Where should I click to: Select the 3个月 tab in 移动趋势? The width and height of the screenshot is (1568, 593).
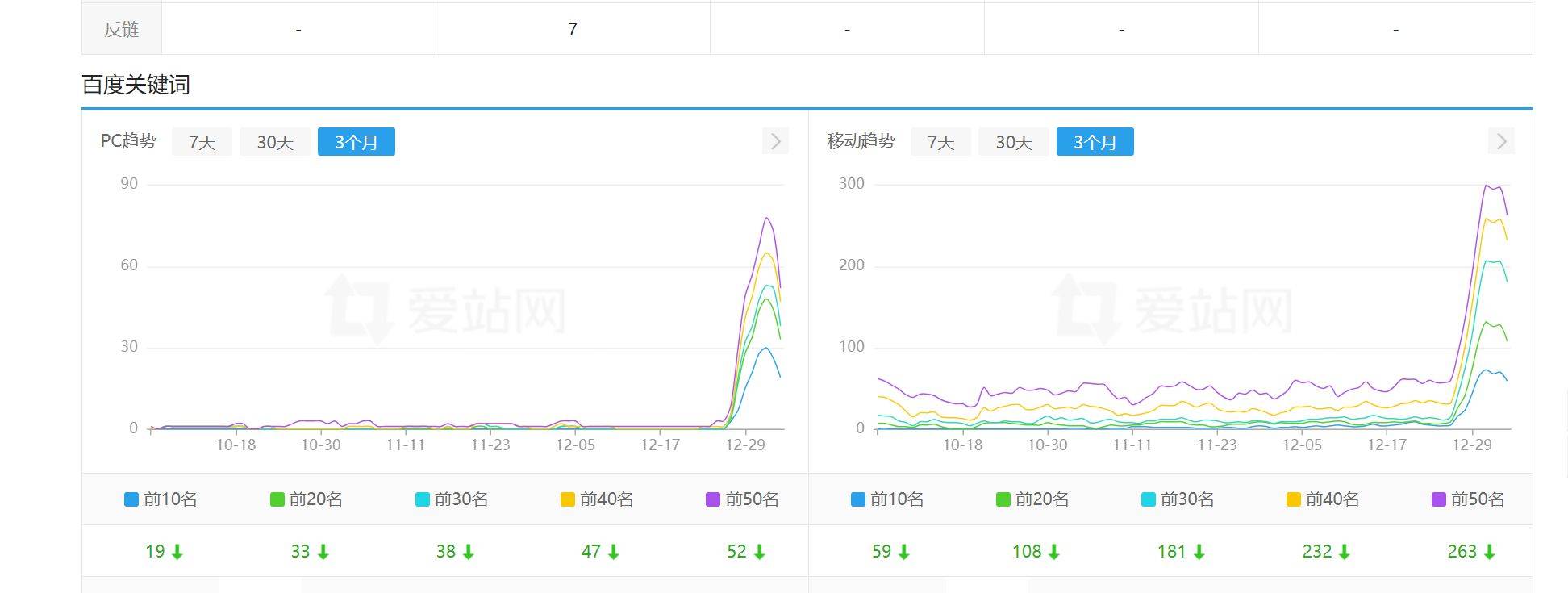[x=1095, y=142]
